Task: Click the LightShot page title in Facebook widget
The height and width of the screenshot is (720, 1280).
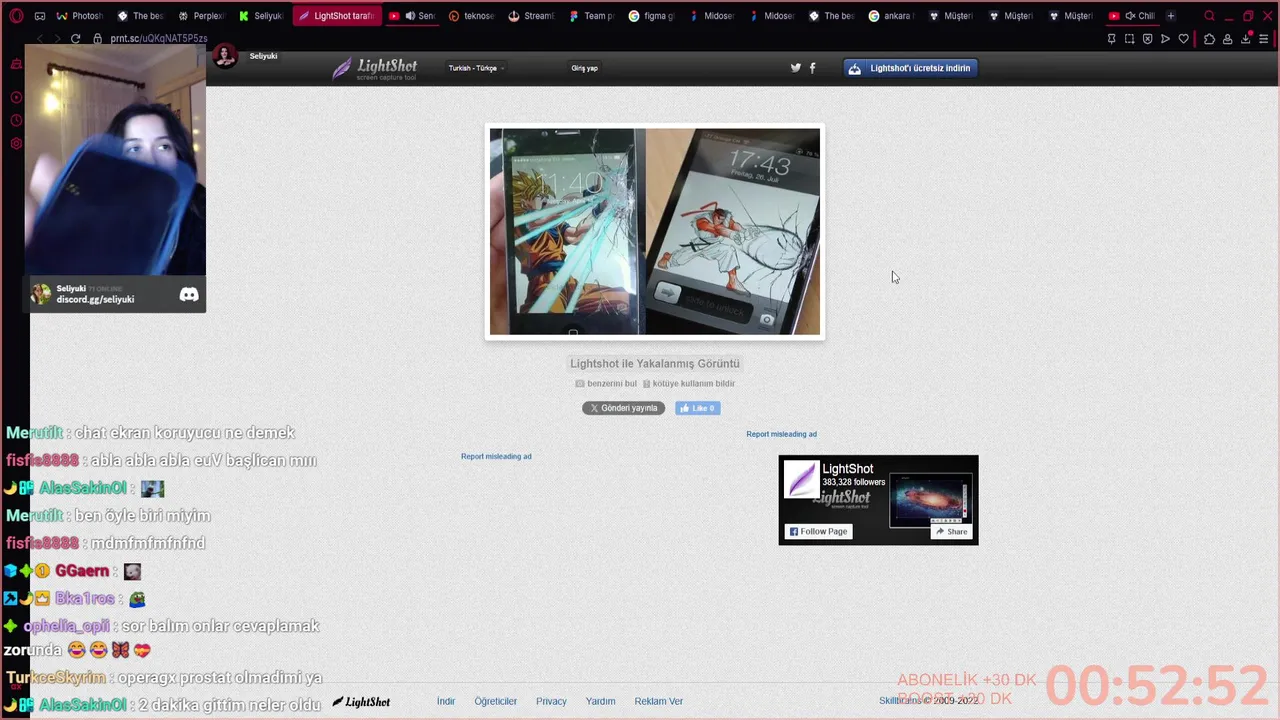Action: pyautogui.click(x=847, y=468)
